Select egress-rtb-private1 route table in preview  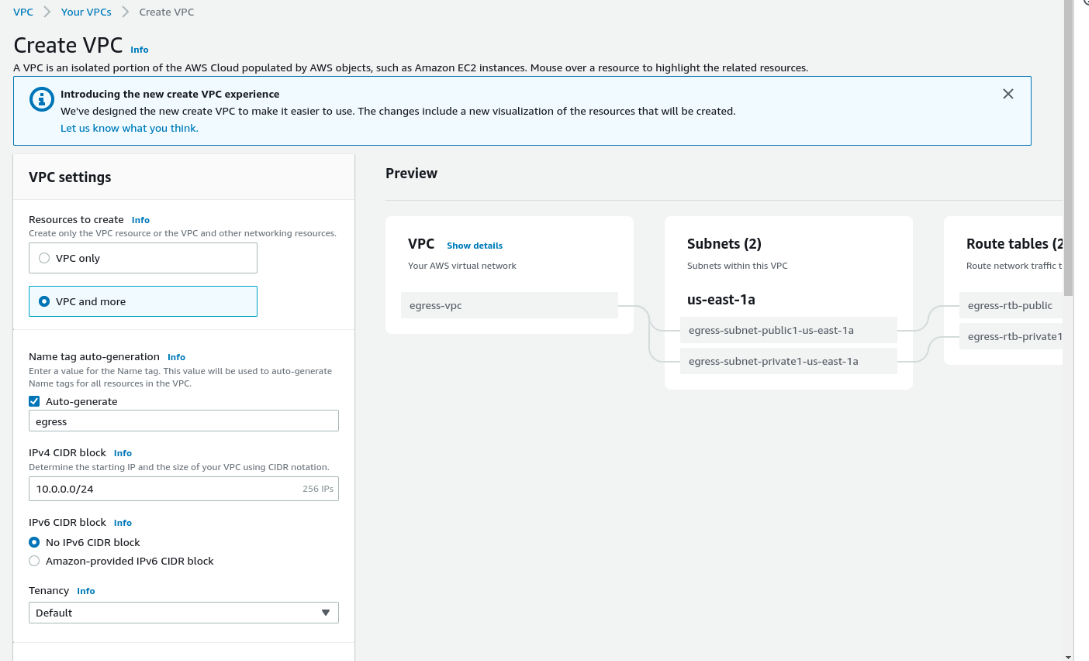click(1011, 336)
